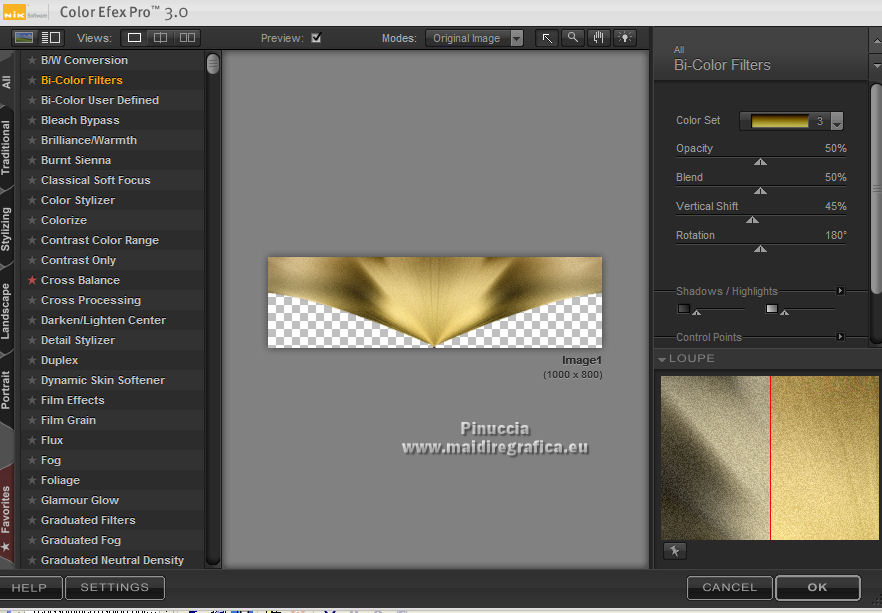882x613 pixels.
Task: Select the Brilliance/Warmth filter
Action: pos(89,140)
